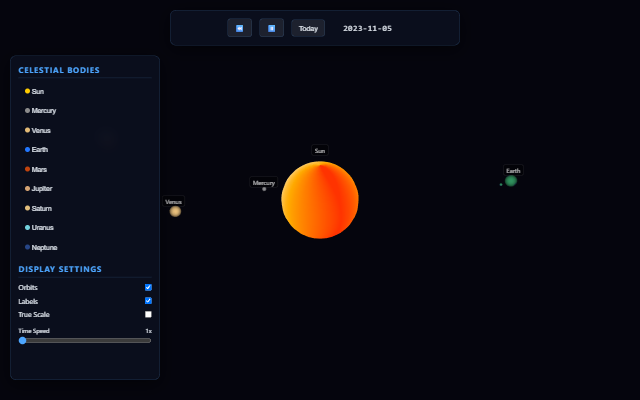Select Saturn in the celestial bodies list
Viewport: 640px width, 400px height.
pyautogui.click(x=85, y=208)
